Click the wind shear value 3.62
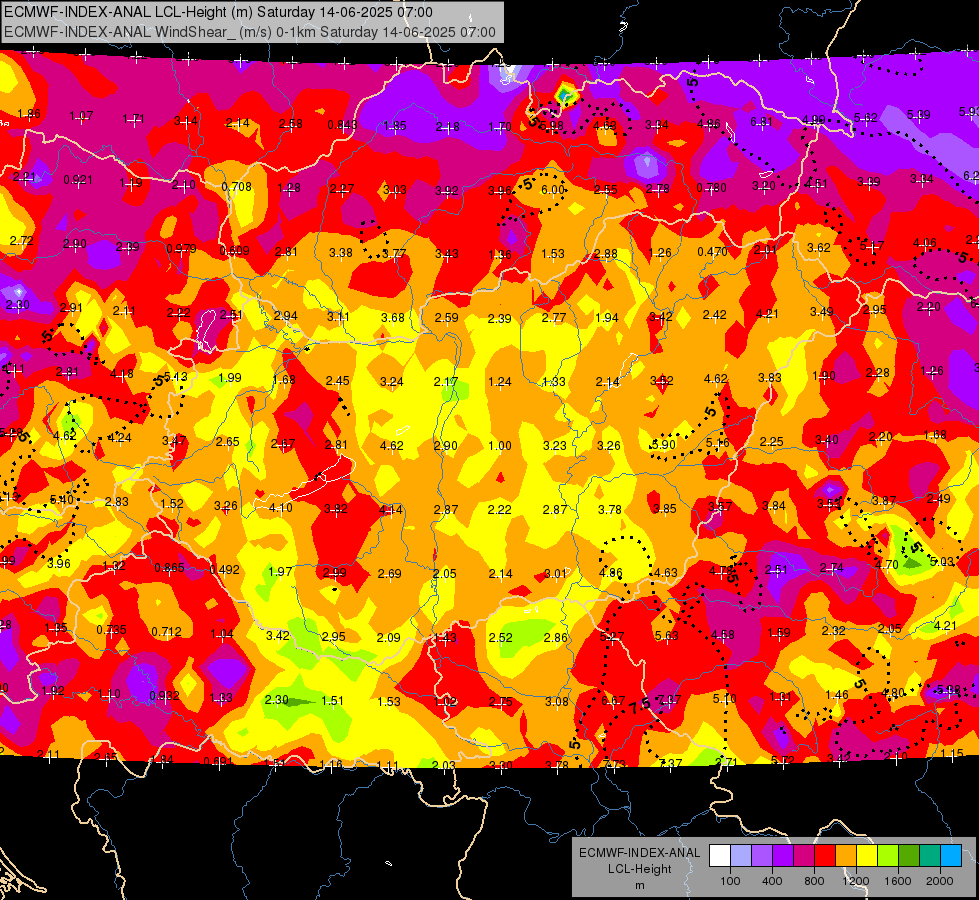Image resolution: width=979 pixels, height=900 pixels. tap(819, 248)
